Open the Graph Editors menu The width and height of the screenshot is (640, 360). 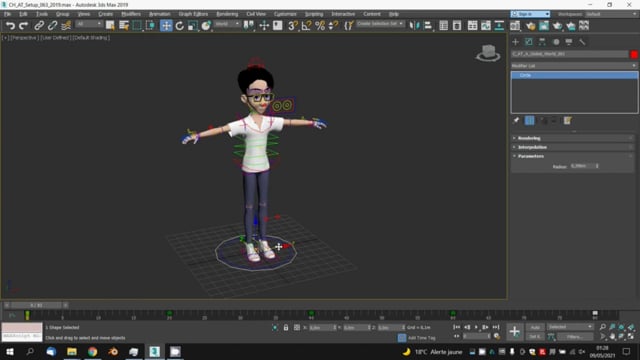(193, 14)
